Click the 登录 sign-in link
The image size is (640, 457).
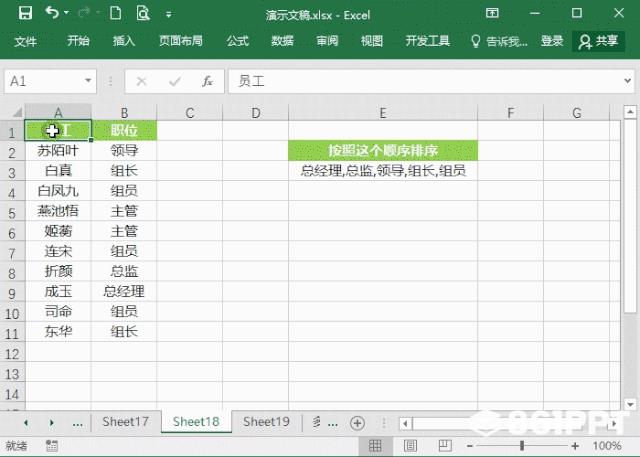tap(552, 41)
